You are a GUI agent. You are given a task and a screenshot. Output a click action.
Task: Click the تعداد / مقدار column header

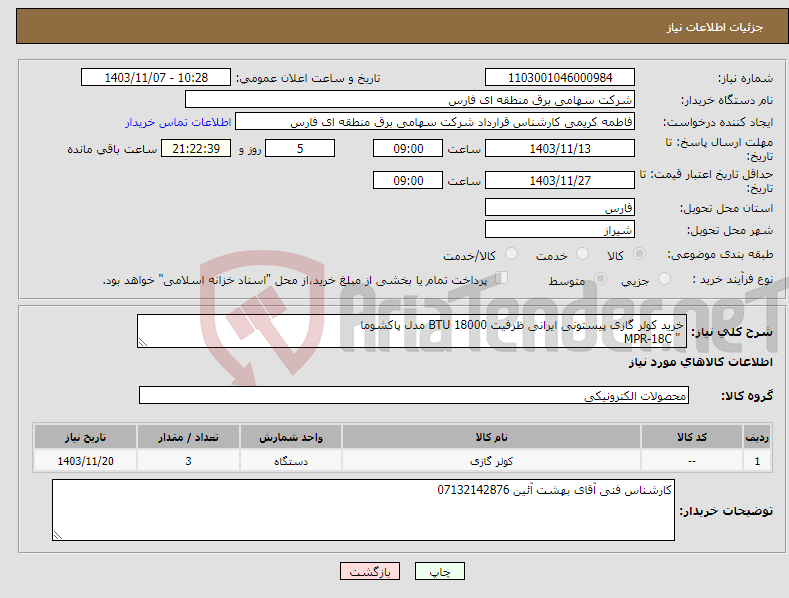coord(188,437)
